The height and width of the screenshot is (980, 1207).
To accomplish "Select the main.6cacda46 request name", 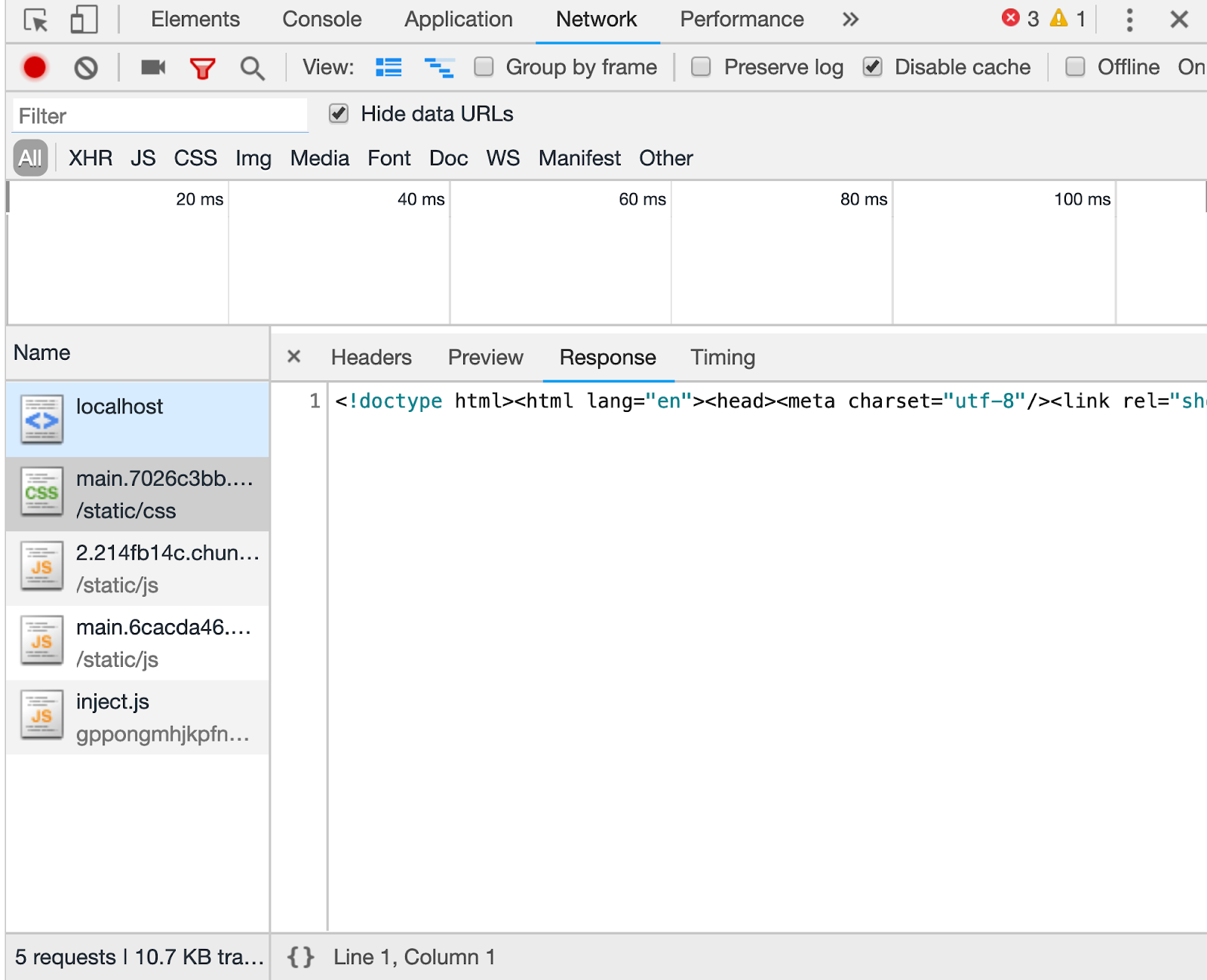I will pyautogui.click(x=164, y=628).
